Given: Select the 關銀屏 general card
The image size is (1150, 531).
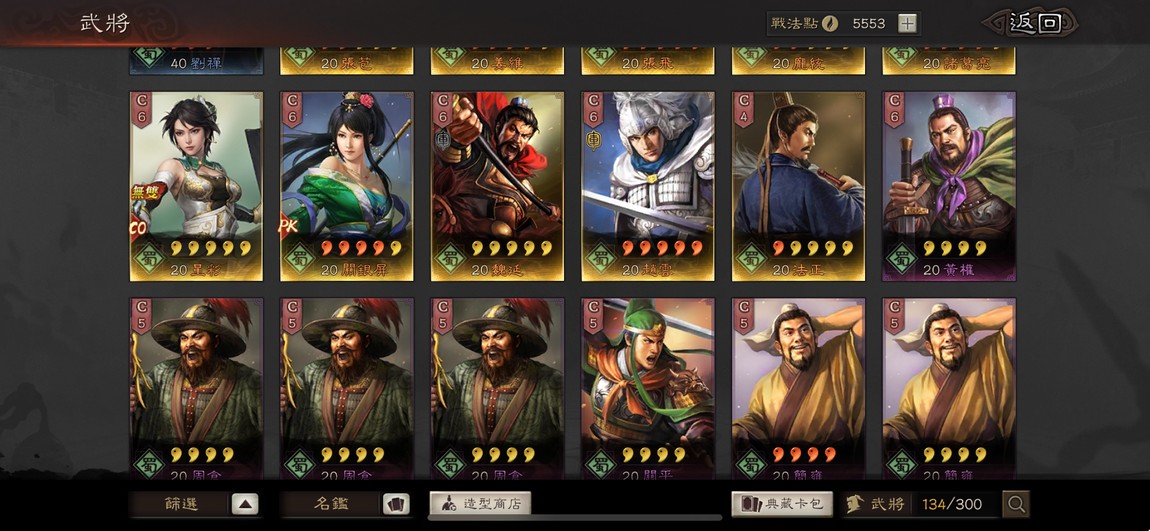Looking at the screenshot, I should tap(347, 186).
